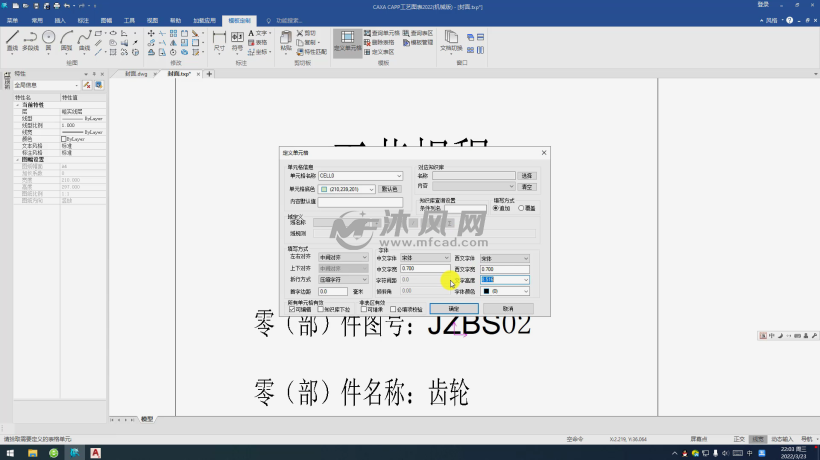
Task: Click the quick-select icon in properties panel
Action: [x=99, y=85]
